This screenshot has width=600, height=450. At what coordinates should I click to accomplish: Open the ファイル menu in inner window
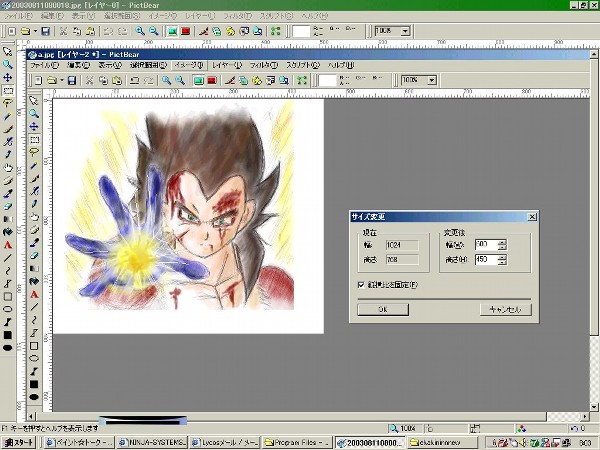(x=44, y=65)
